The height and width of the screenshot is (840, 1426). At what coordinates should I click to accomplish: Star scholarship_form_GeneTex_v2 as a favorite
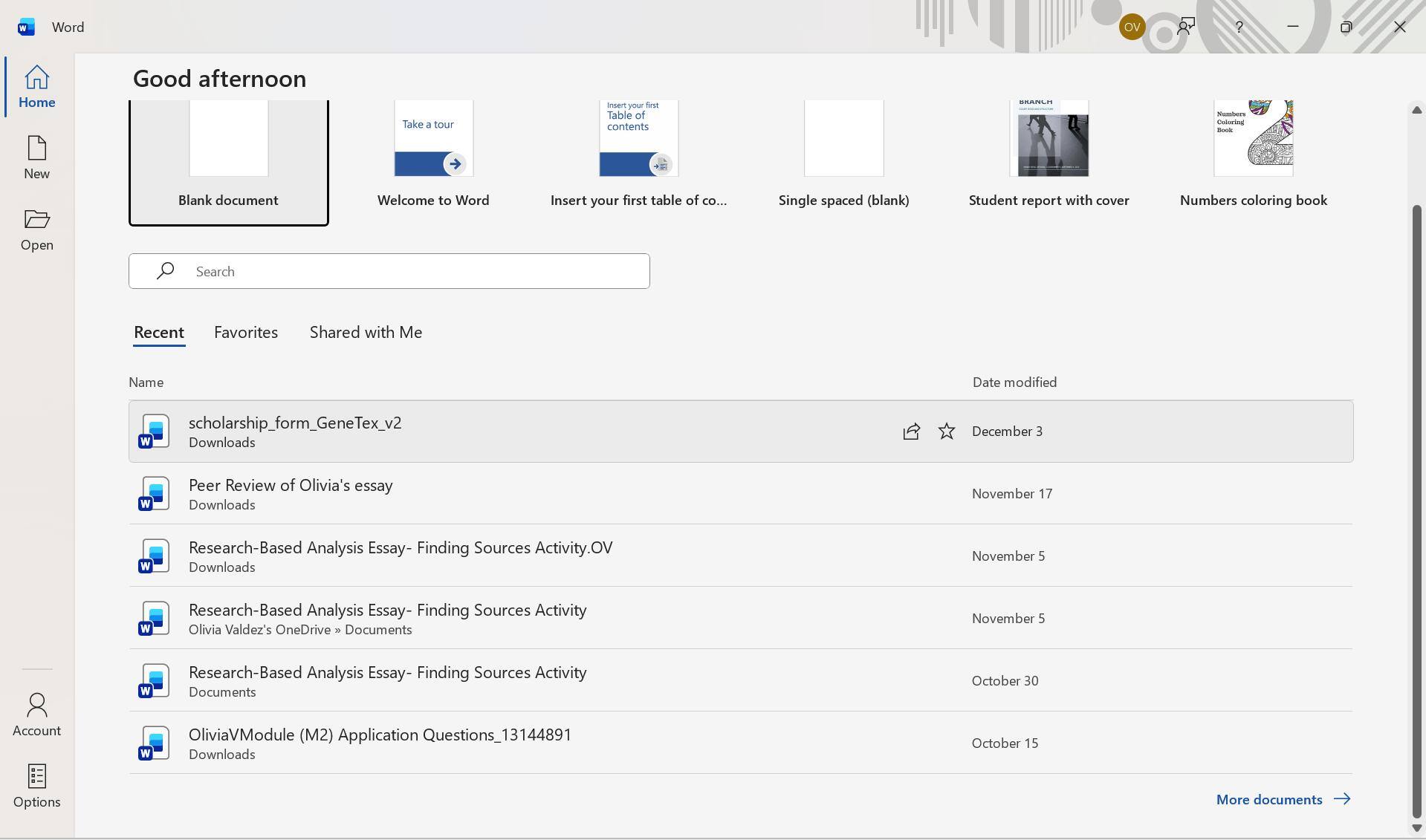click(946, 432)
